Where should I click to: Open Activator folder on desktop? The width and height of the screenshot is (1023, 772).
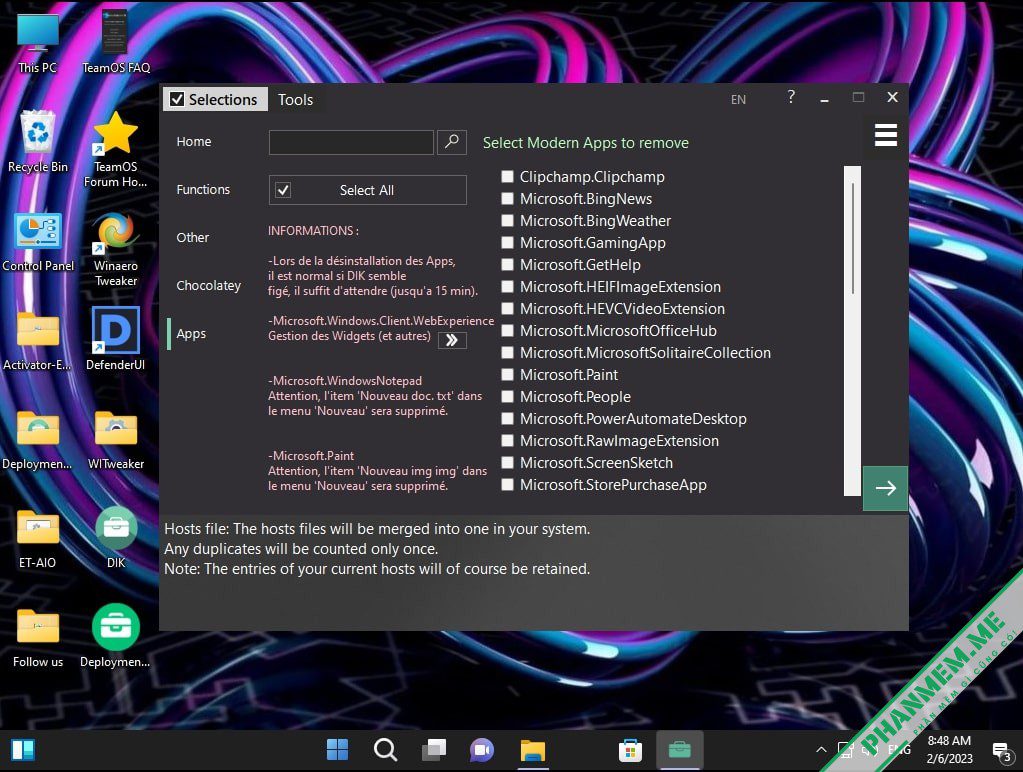click(x=37, y=341)
